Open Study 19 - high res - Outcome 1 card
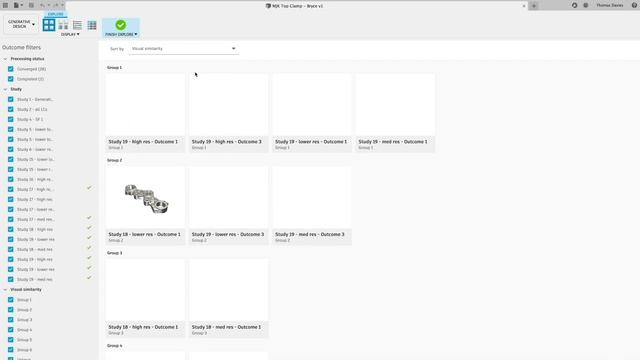The image size is (640, 360). coord(145,113)
